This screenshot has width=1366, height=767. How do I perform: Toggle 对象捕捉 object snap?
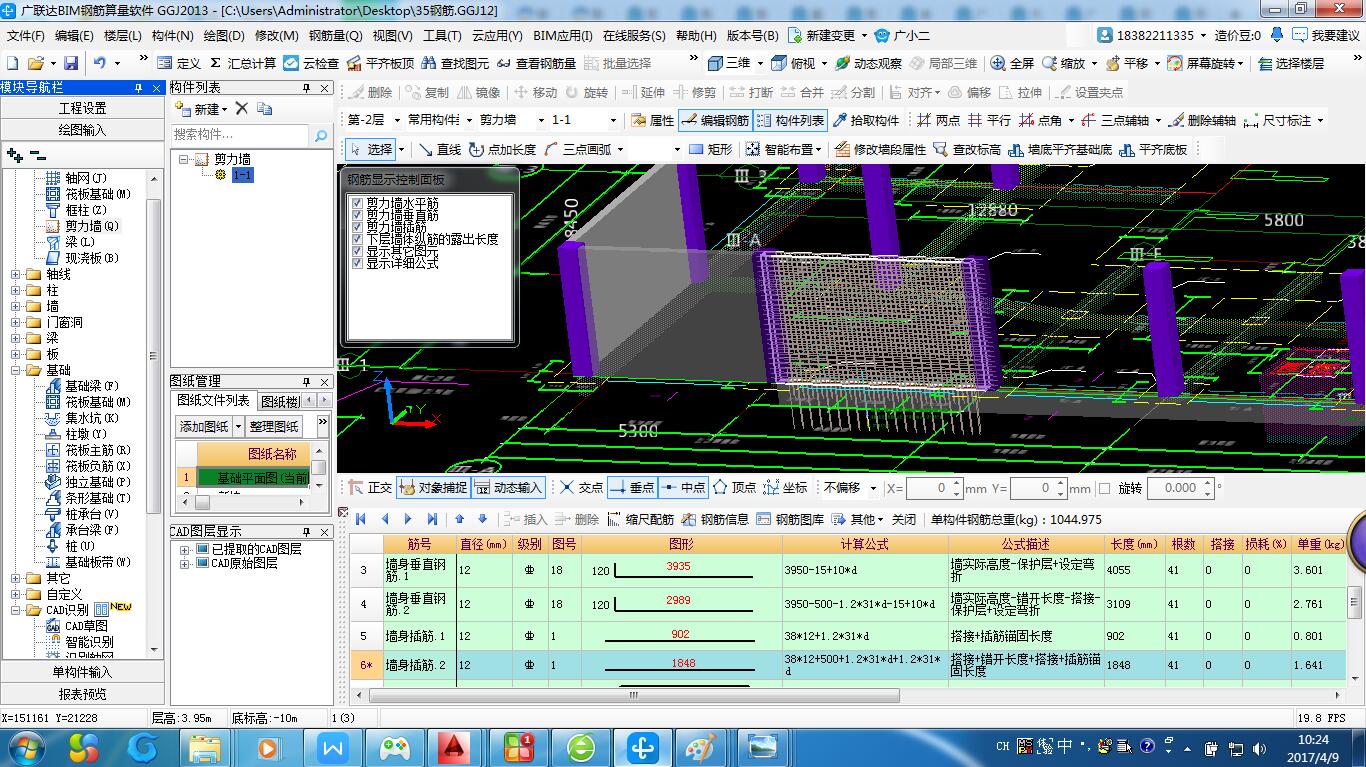432,488
